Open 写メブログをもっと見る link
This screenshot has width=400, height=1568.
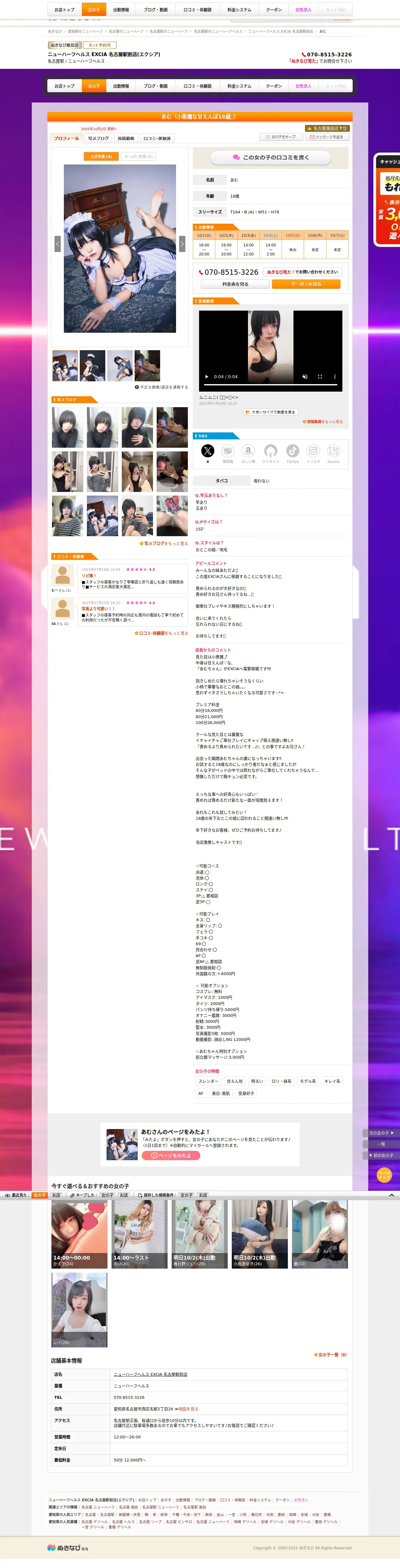pyautogui.click(x=164, y=544)
